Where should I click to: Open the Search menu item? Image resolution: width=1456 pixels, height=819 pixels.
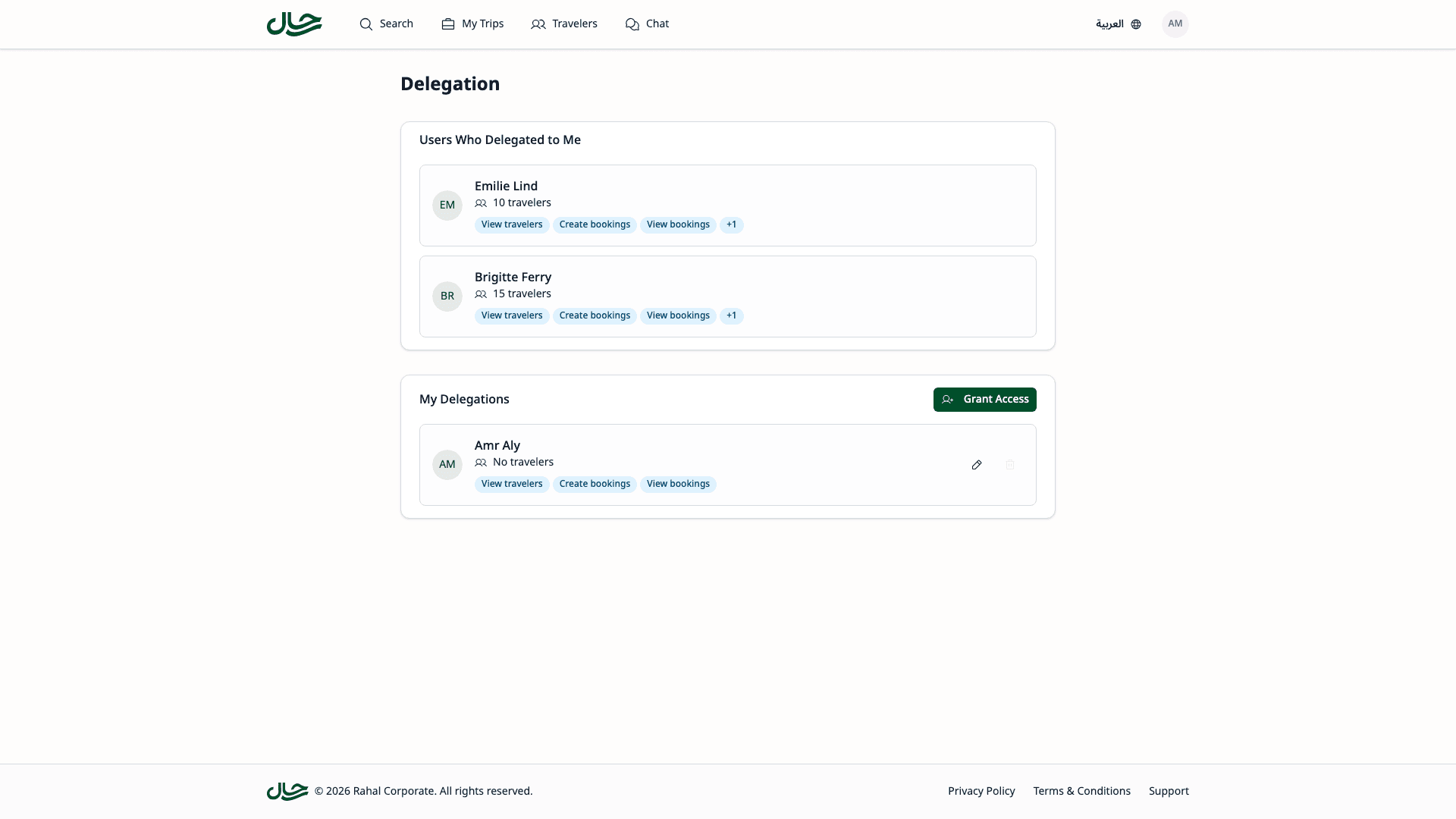[387, 24]
